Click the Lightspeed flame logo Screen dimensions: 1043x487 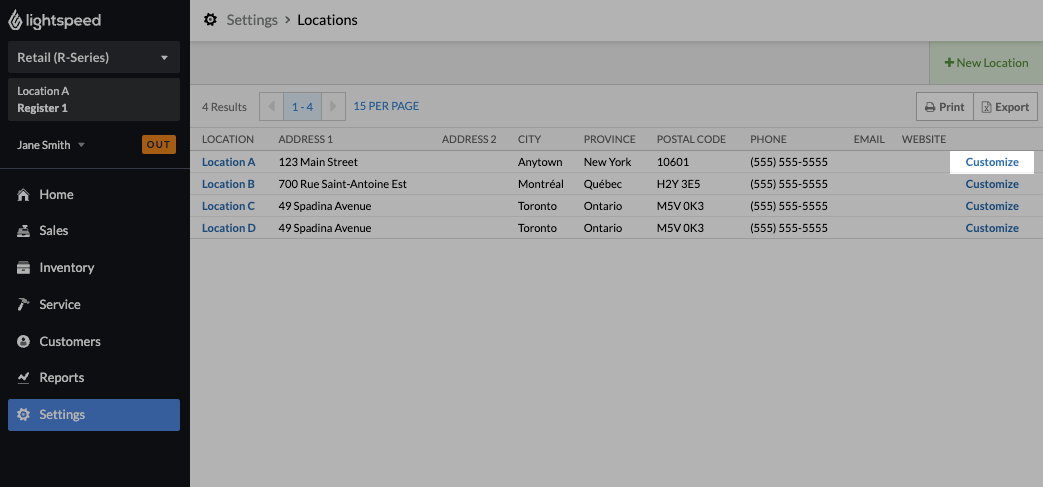14,20
